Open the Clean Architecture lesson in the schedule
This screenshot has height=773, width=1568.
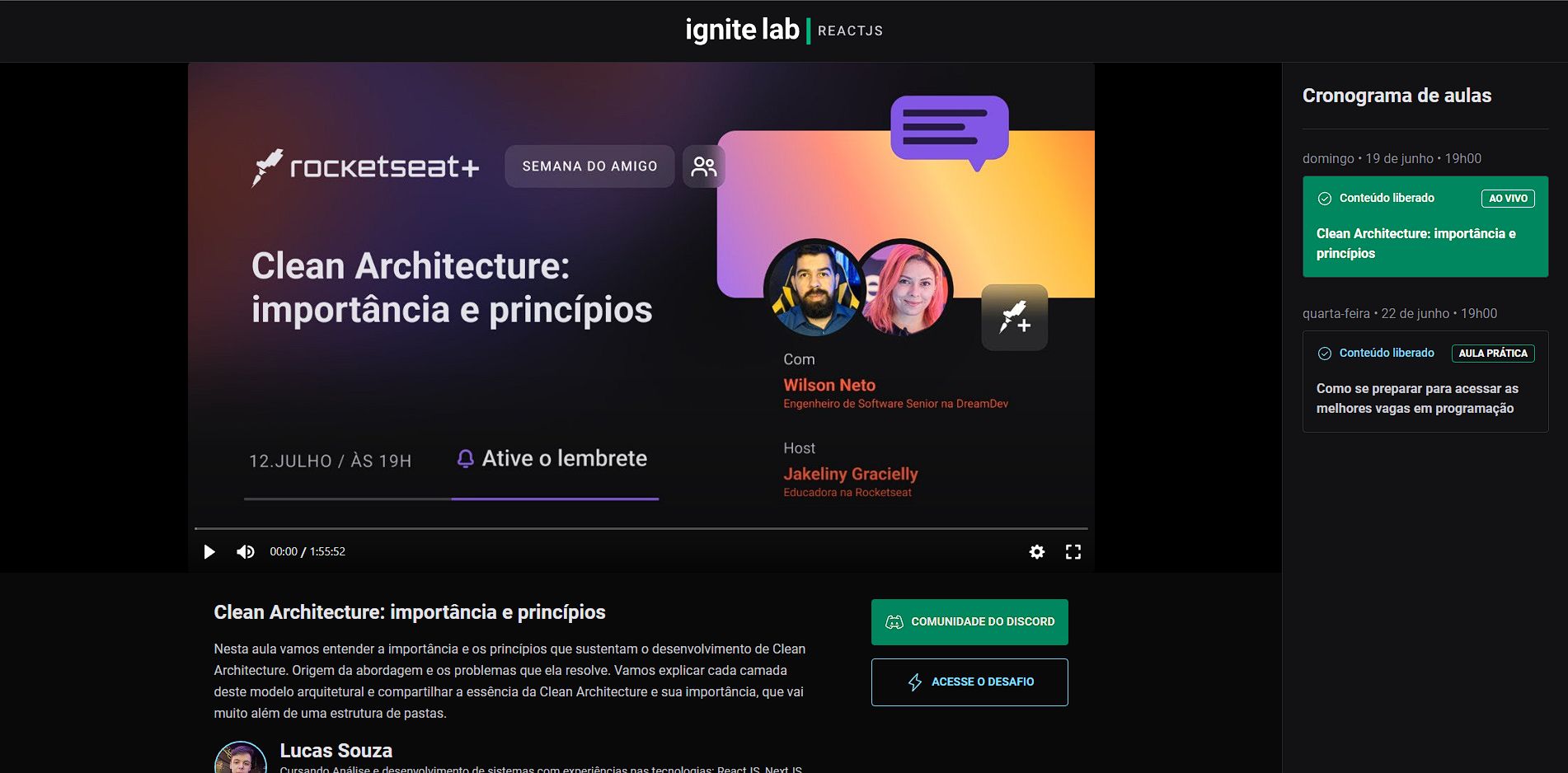pyautogui.click(x=1425, y=227)
